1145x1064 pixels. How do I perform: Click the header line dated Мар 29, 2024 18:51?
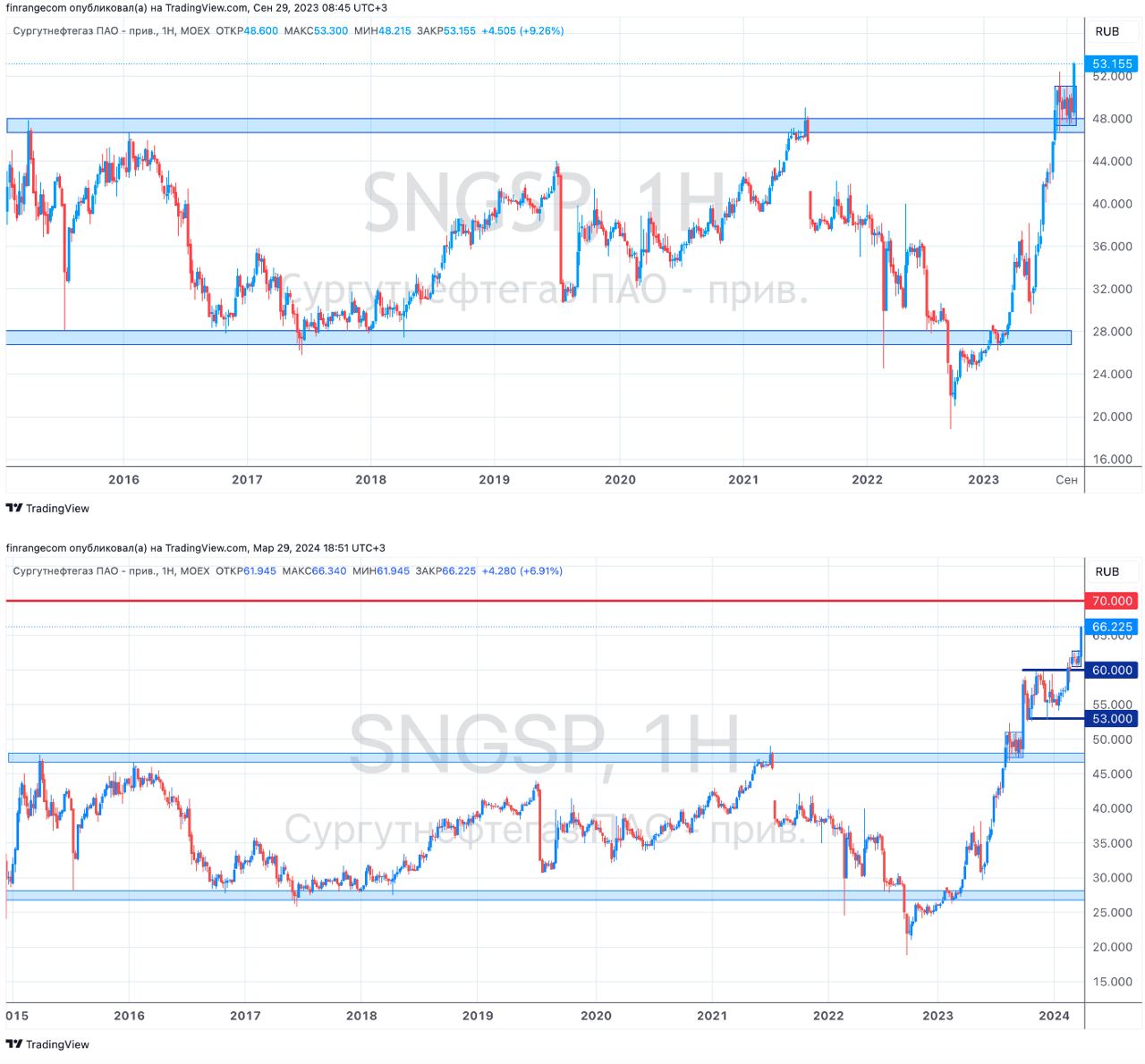click(x=196, y=548)
